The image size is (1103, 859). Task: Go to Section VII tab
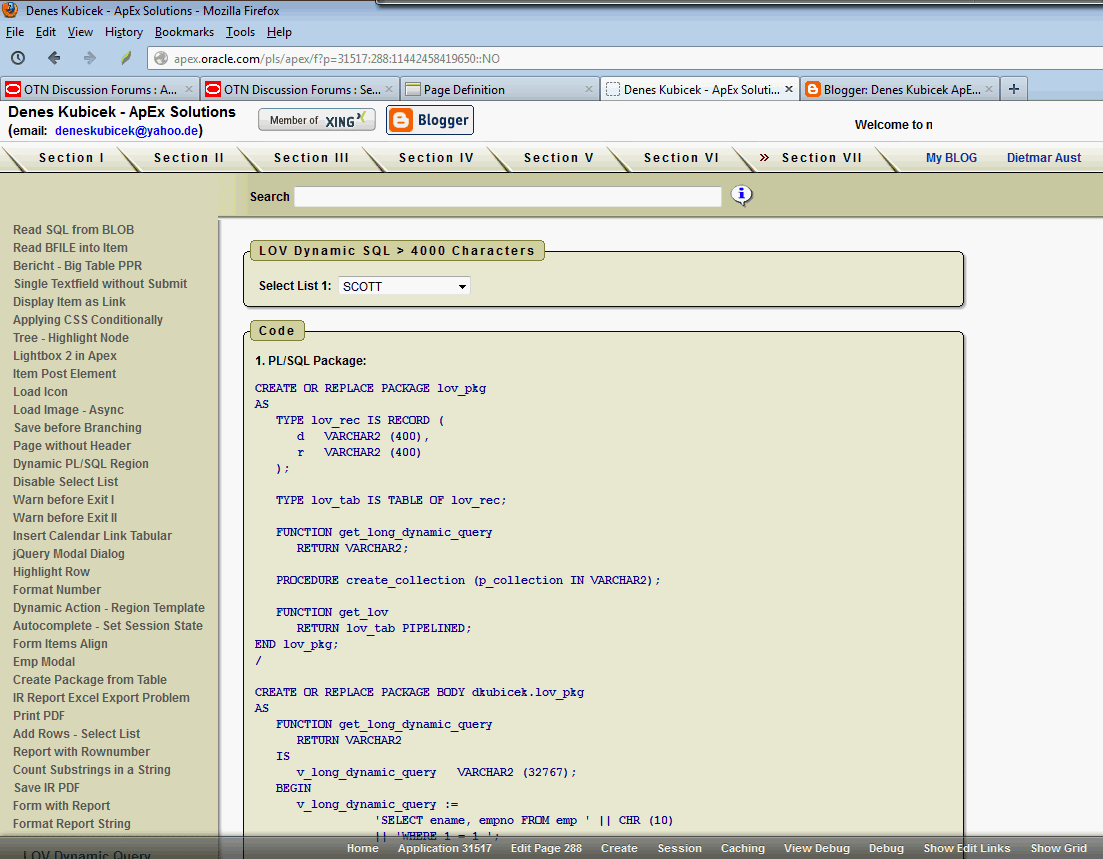(822, 158)
